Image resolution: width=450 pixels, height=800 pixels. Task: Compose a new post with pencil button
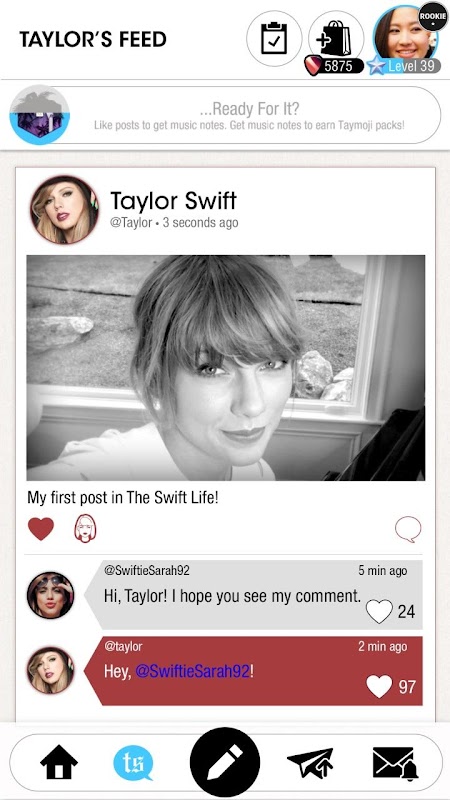tap(224, 762)
